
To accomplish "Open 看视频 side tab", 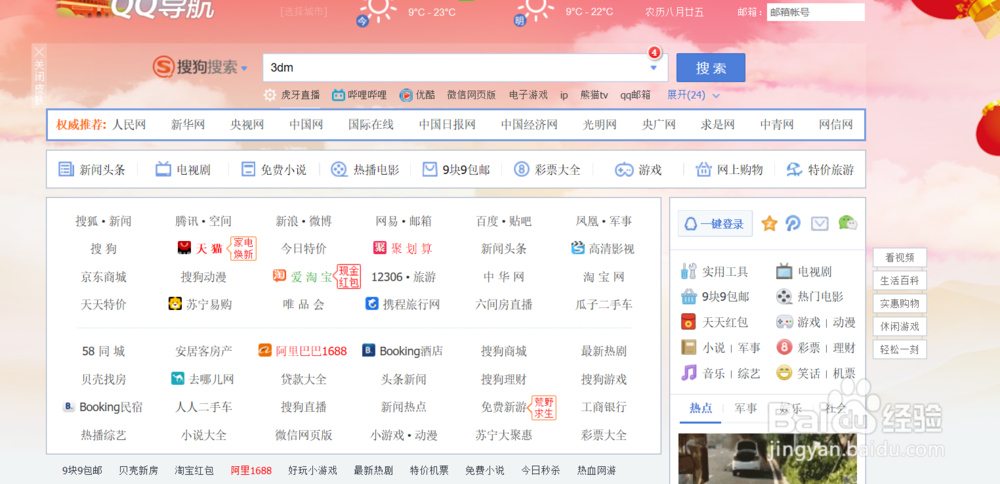I will coord(899,258).
